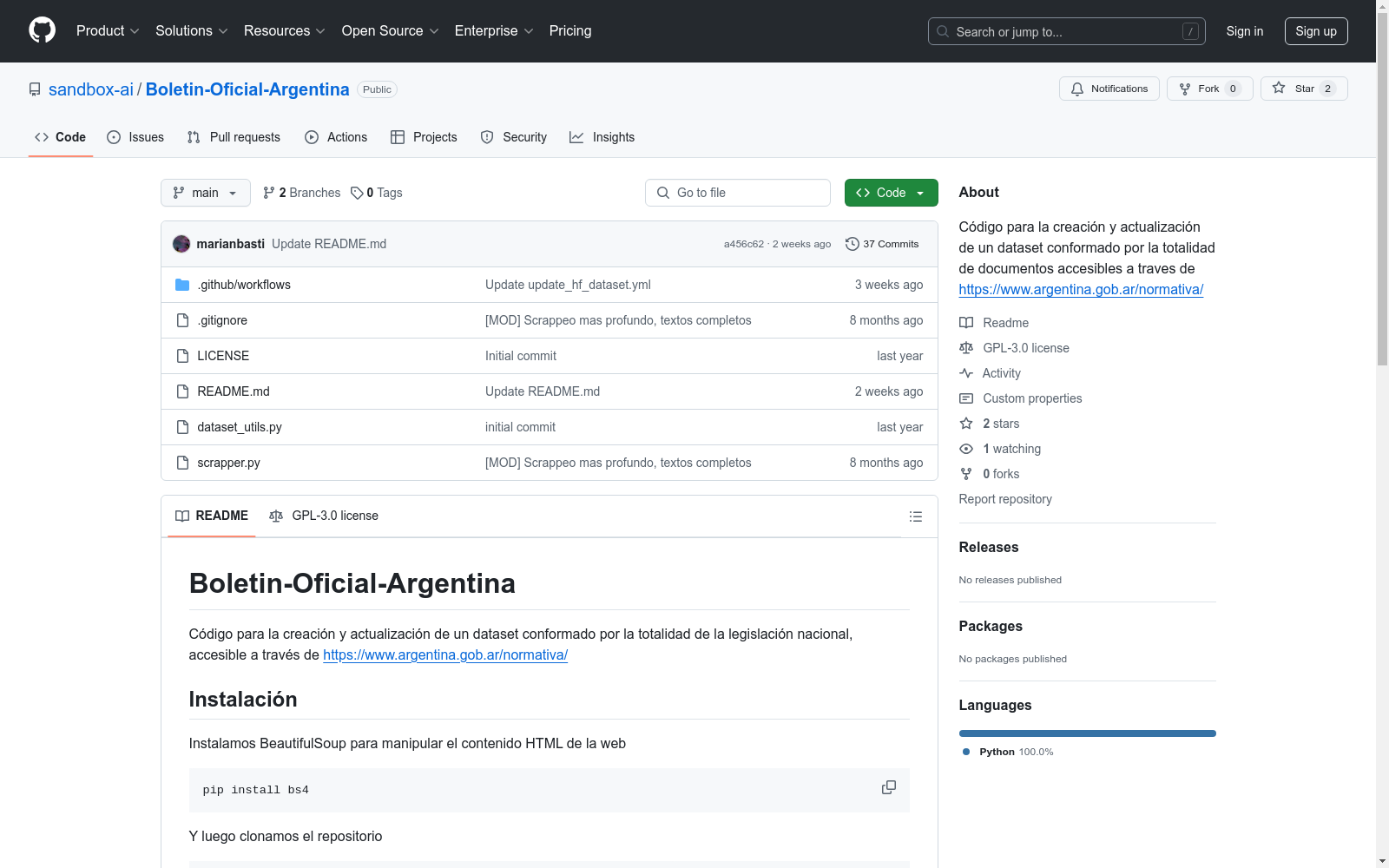Open the README outline icon
The image size is (1389, 868).
tap(916, 516)
